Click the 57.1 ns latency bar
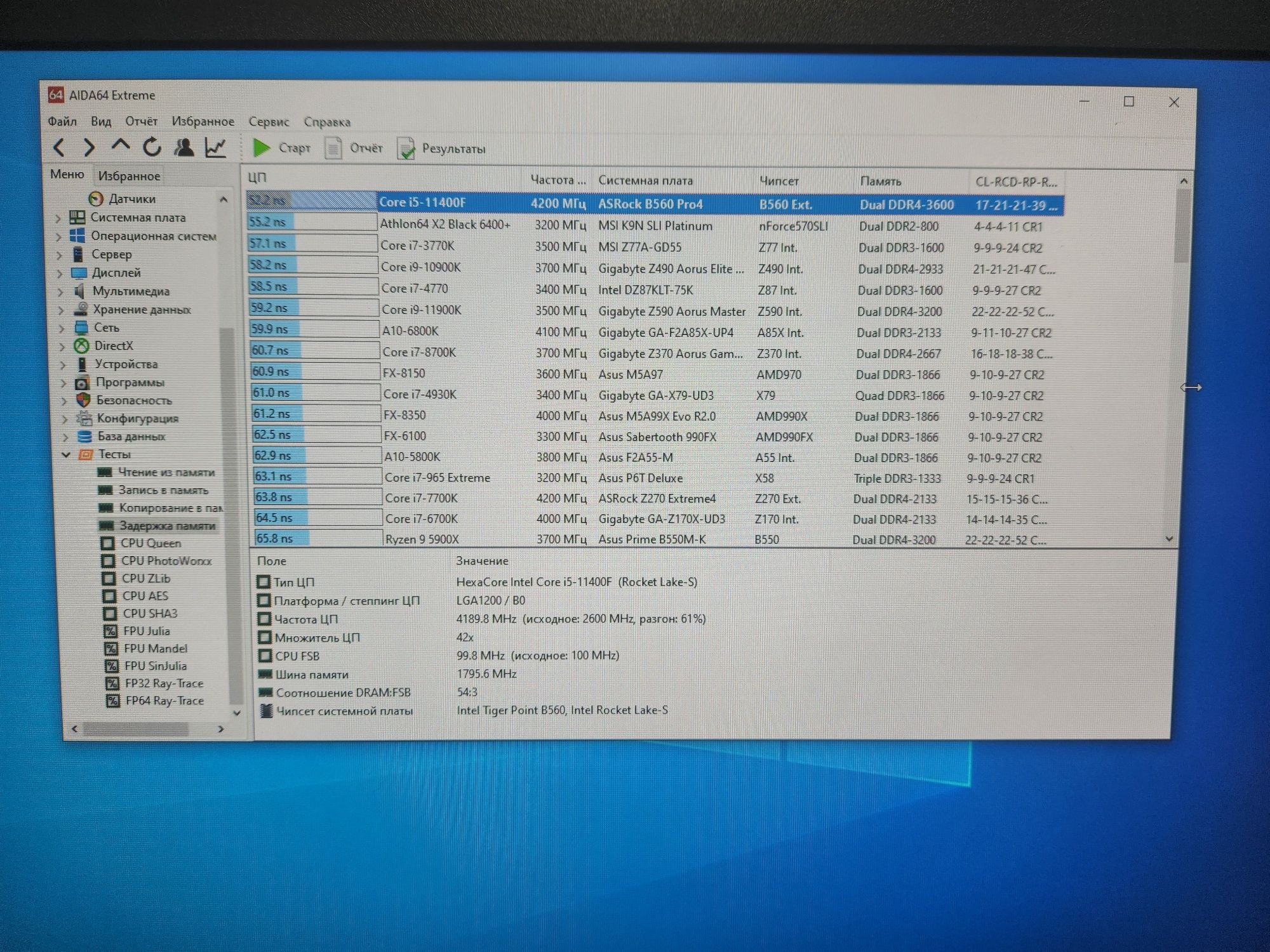This screenshot has width=1270, height=952. click(312, 244)
